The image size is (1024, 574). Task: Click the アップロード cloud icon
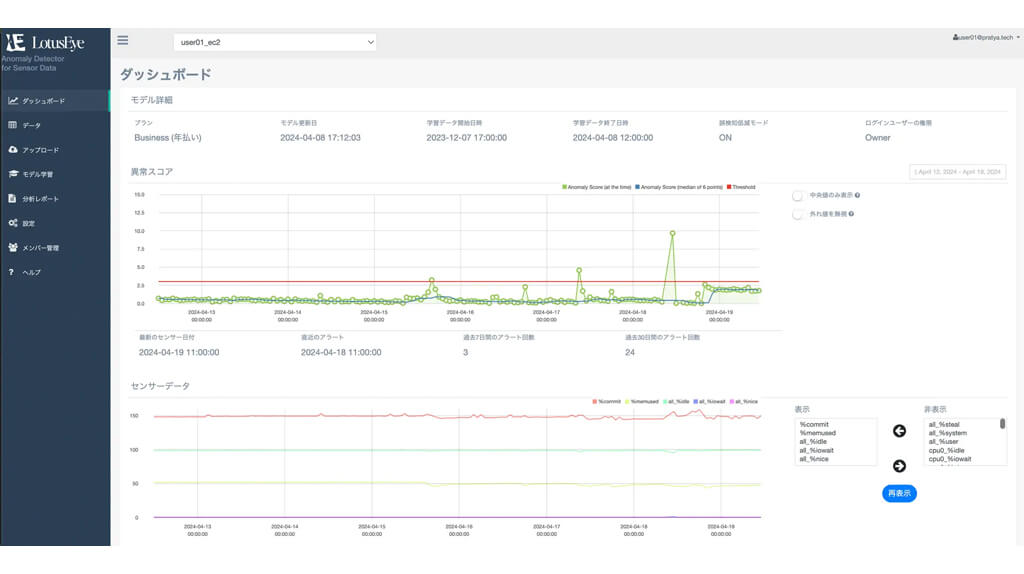(13, 150)
